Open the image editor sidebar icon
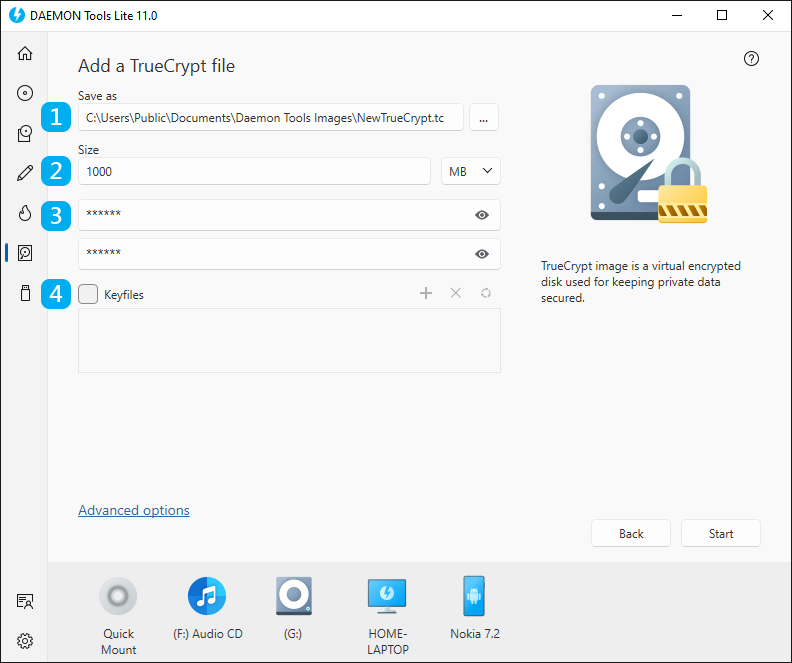The height and width of the screenshot is (663, 792). point(25,133)
